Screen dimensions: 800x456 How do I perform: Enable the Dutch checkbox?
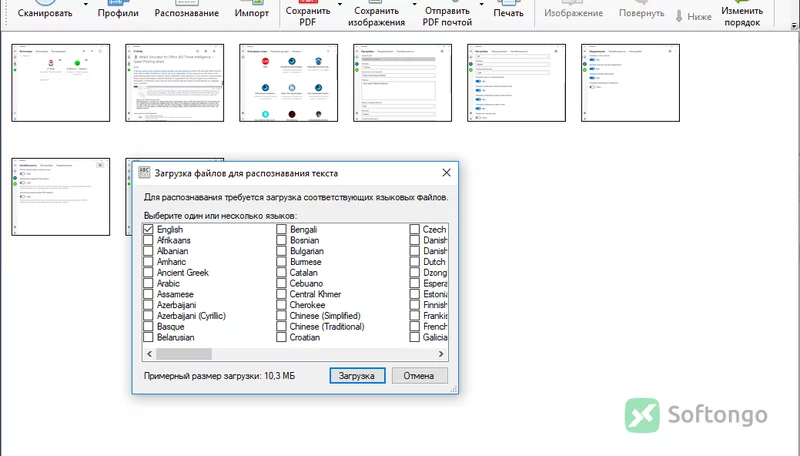pos(414,262)
